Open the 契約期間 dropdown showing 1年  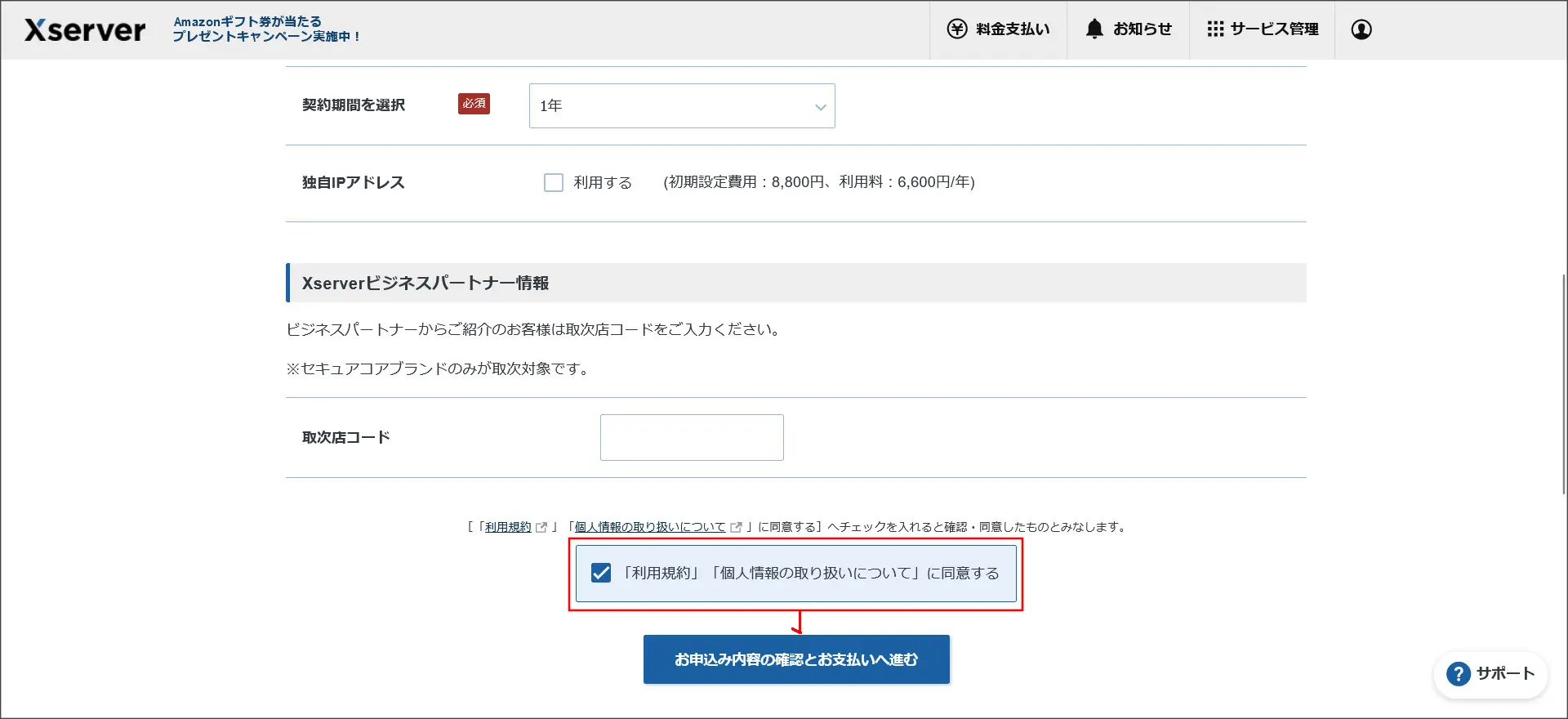[681, 106]
